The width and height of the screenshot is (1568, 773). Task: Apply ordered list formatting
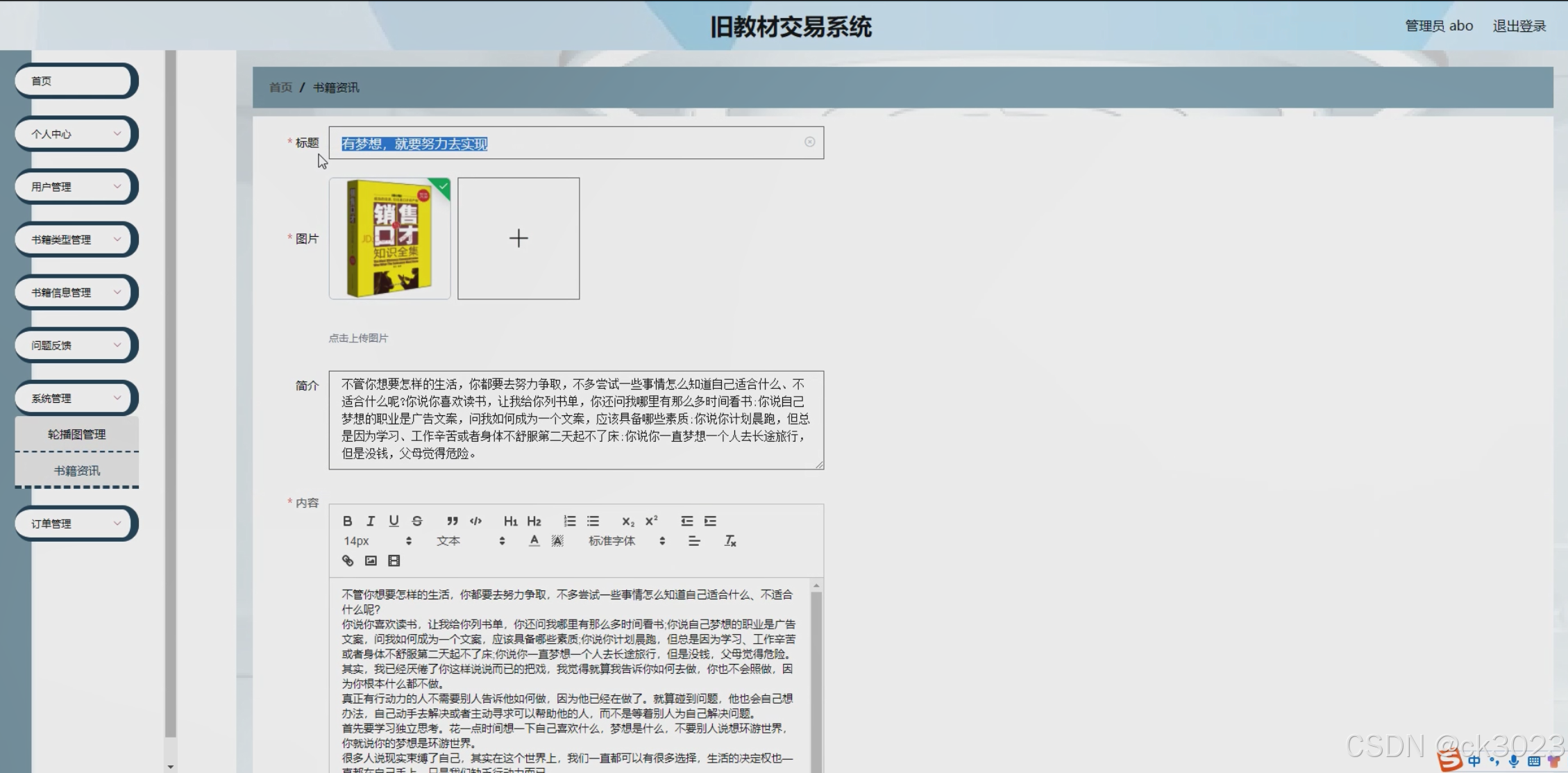pyautogui.click(x=569, y=521)
